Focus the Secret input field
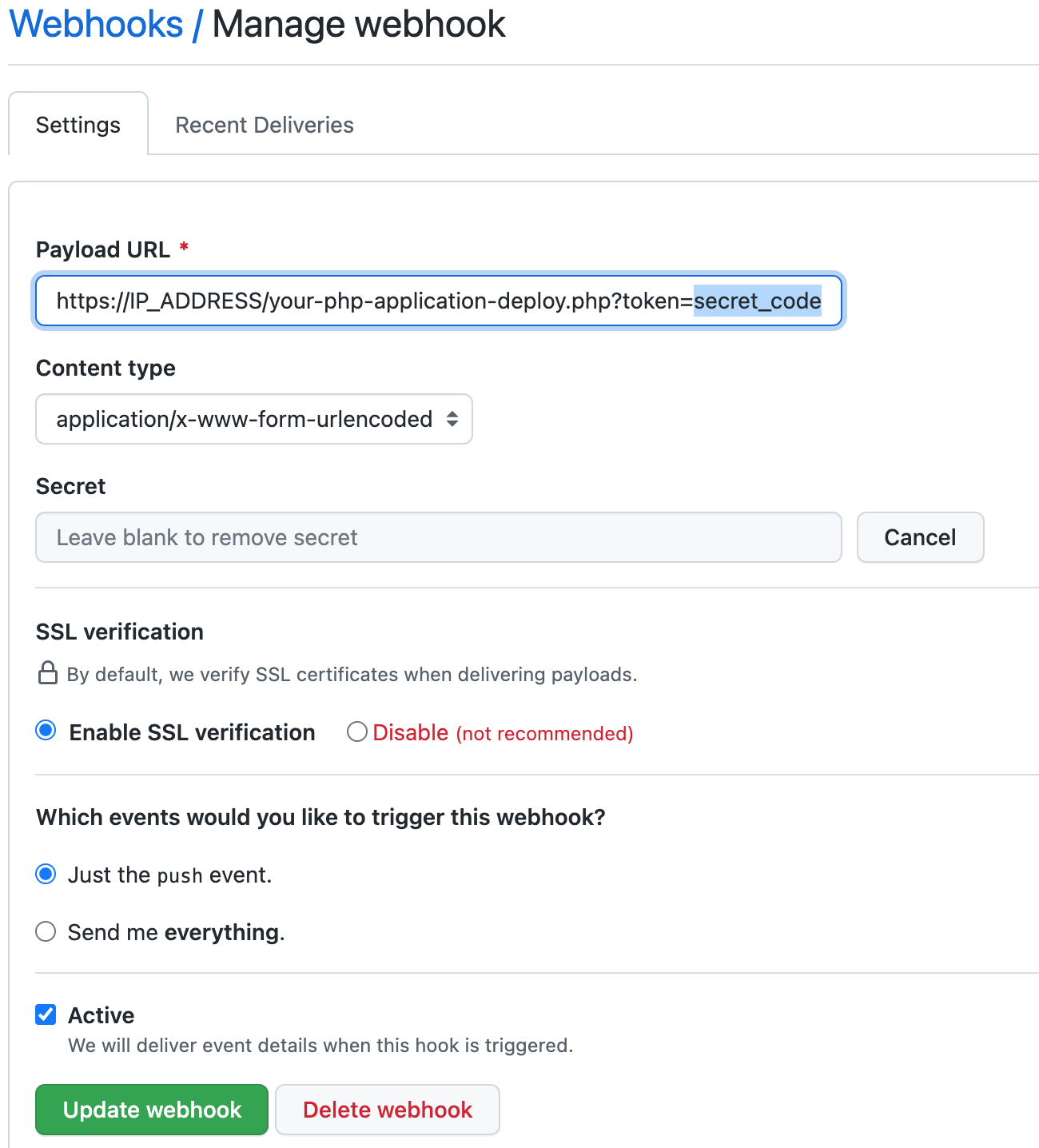The height and width of the screenshot is (1148, 1039). (438, 537)
